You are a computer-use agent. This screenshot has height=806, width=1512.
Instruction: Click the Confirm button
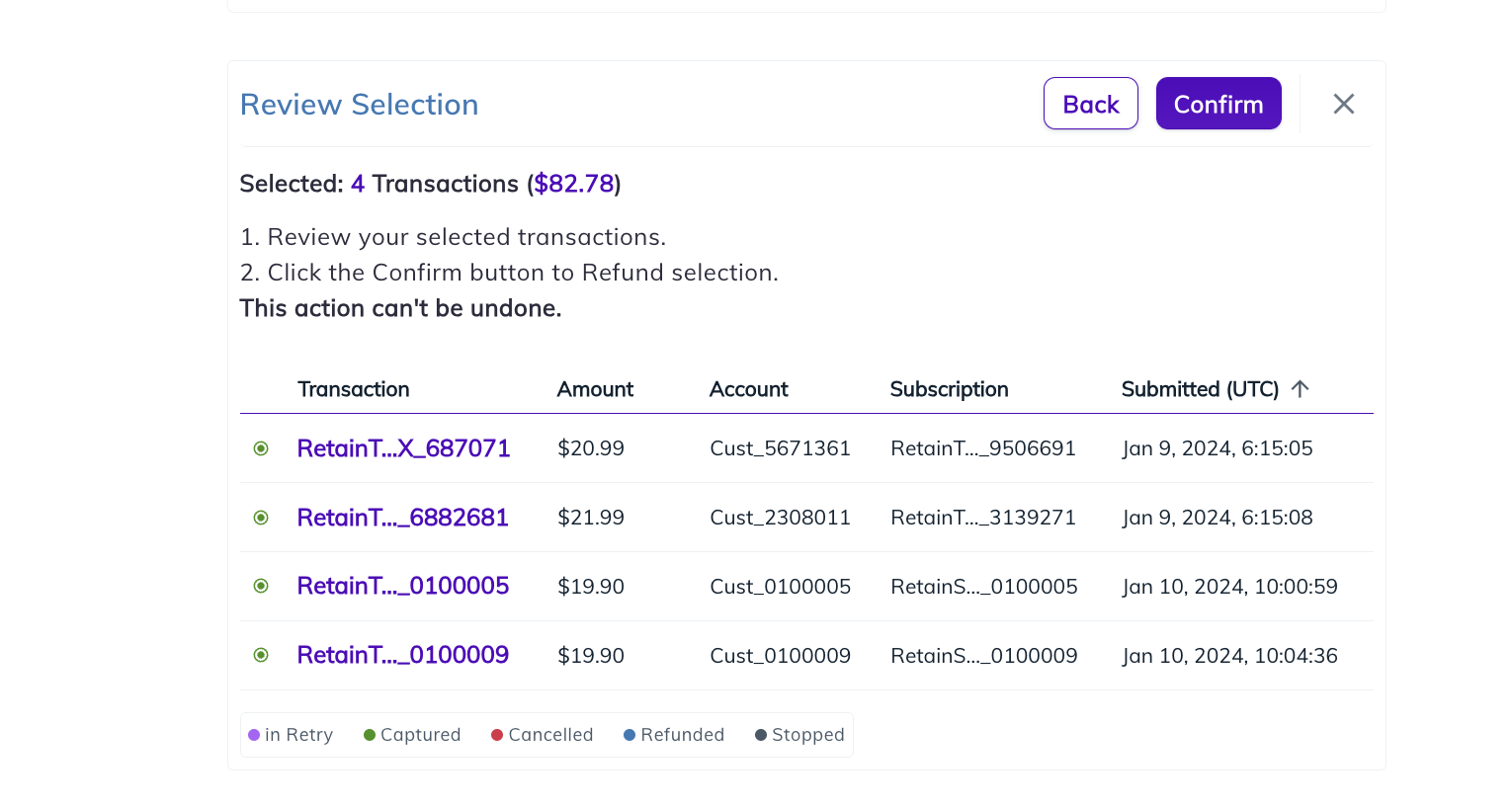click(1218, 104)
